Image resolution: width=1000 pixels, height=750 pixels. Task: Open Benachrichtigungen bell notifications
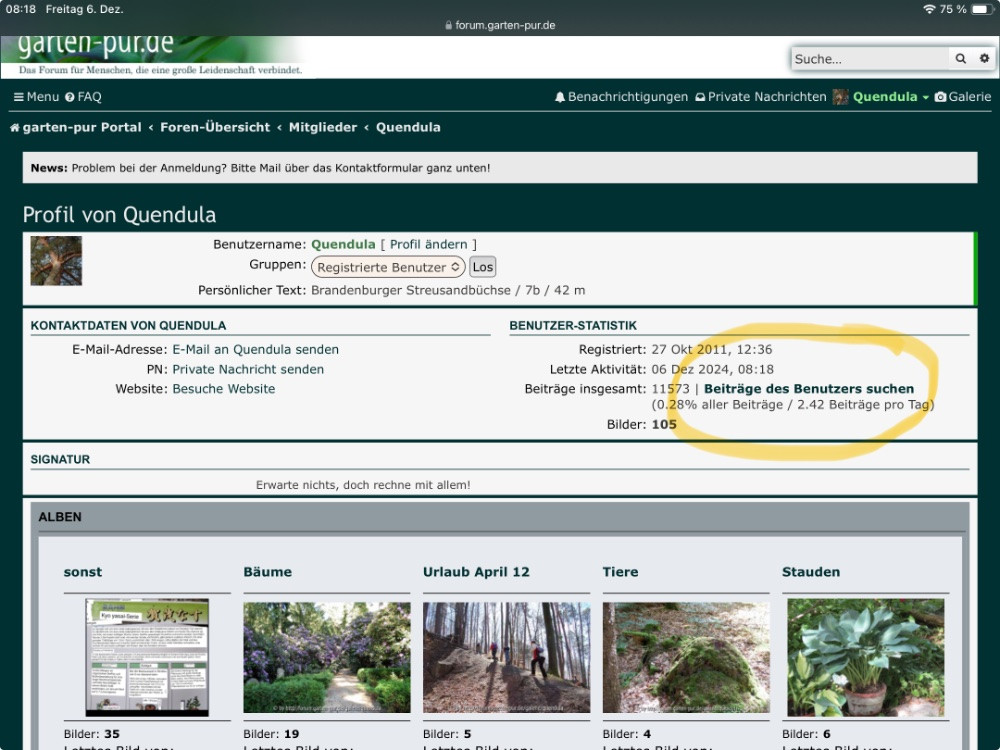(x=621, y=97)
